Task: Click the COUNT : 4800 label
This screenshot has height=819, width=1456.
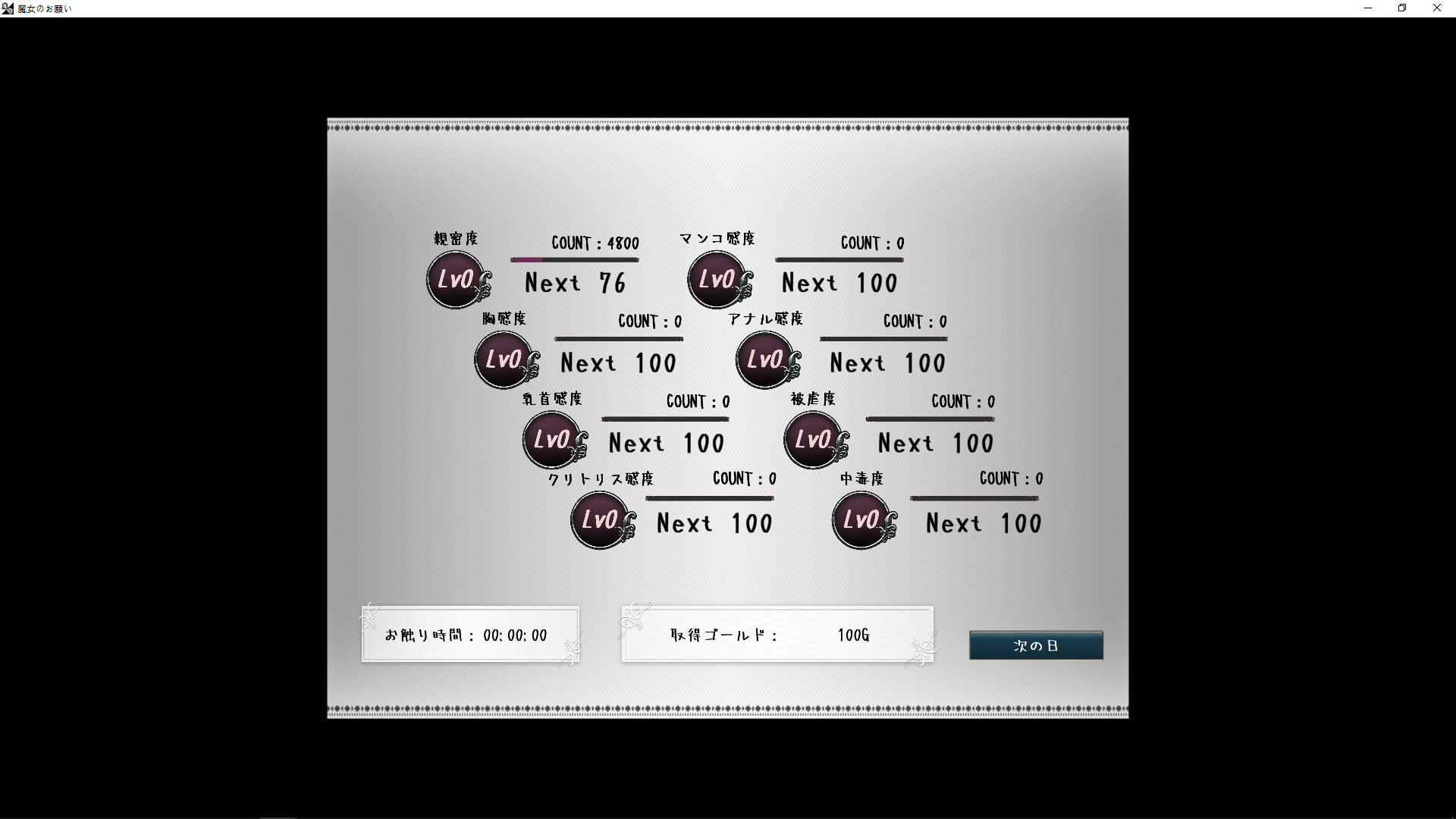Action: [x=595, y=243]
